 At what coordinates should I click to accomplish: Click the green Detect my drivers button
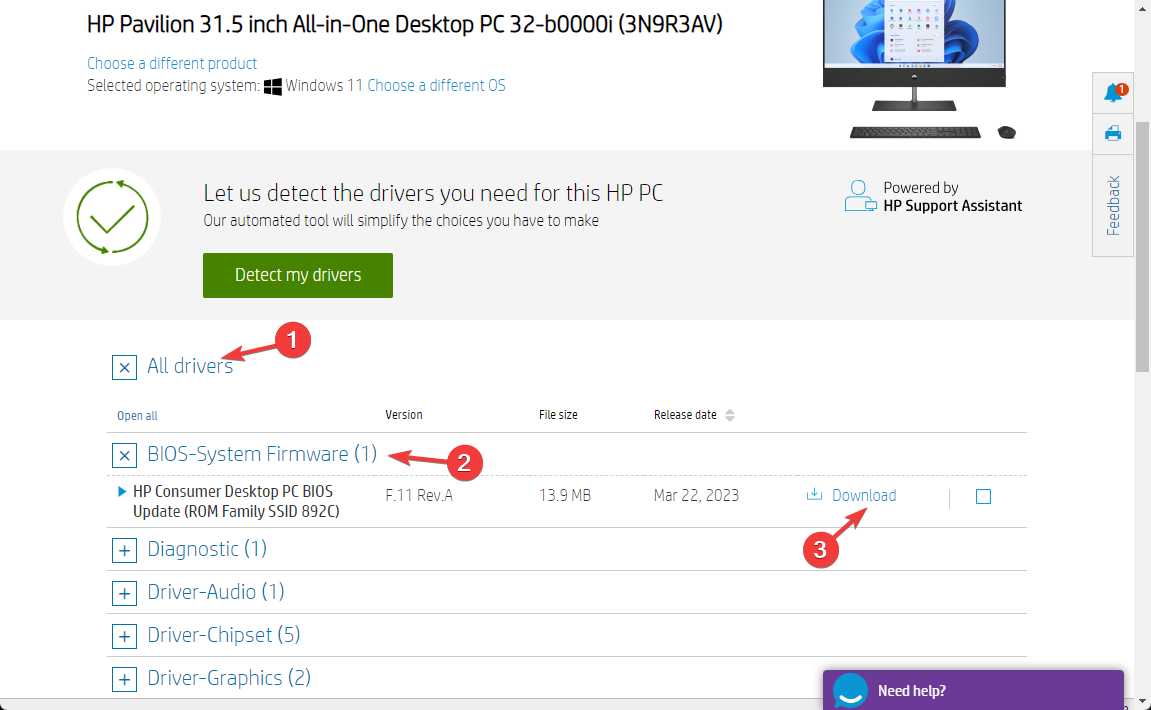(x=297, y=275)
